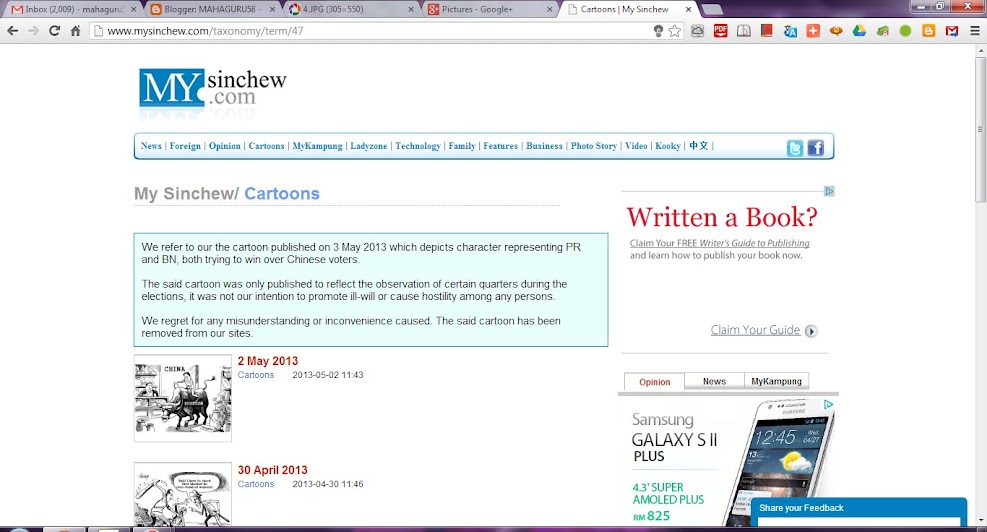Open the 30 April 2013 cartoon headline
This screenshot has height=532, width=987.
[x=273, y=470]
